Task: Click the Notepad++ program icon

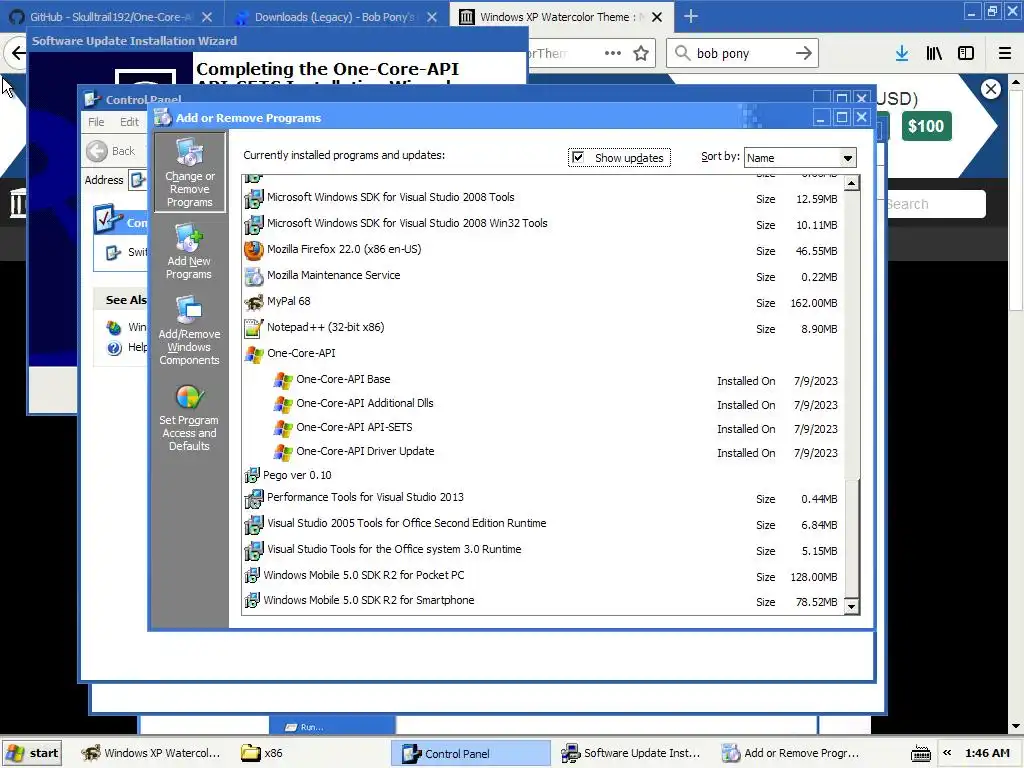Action: point(253,328)
